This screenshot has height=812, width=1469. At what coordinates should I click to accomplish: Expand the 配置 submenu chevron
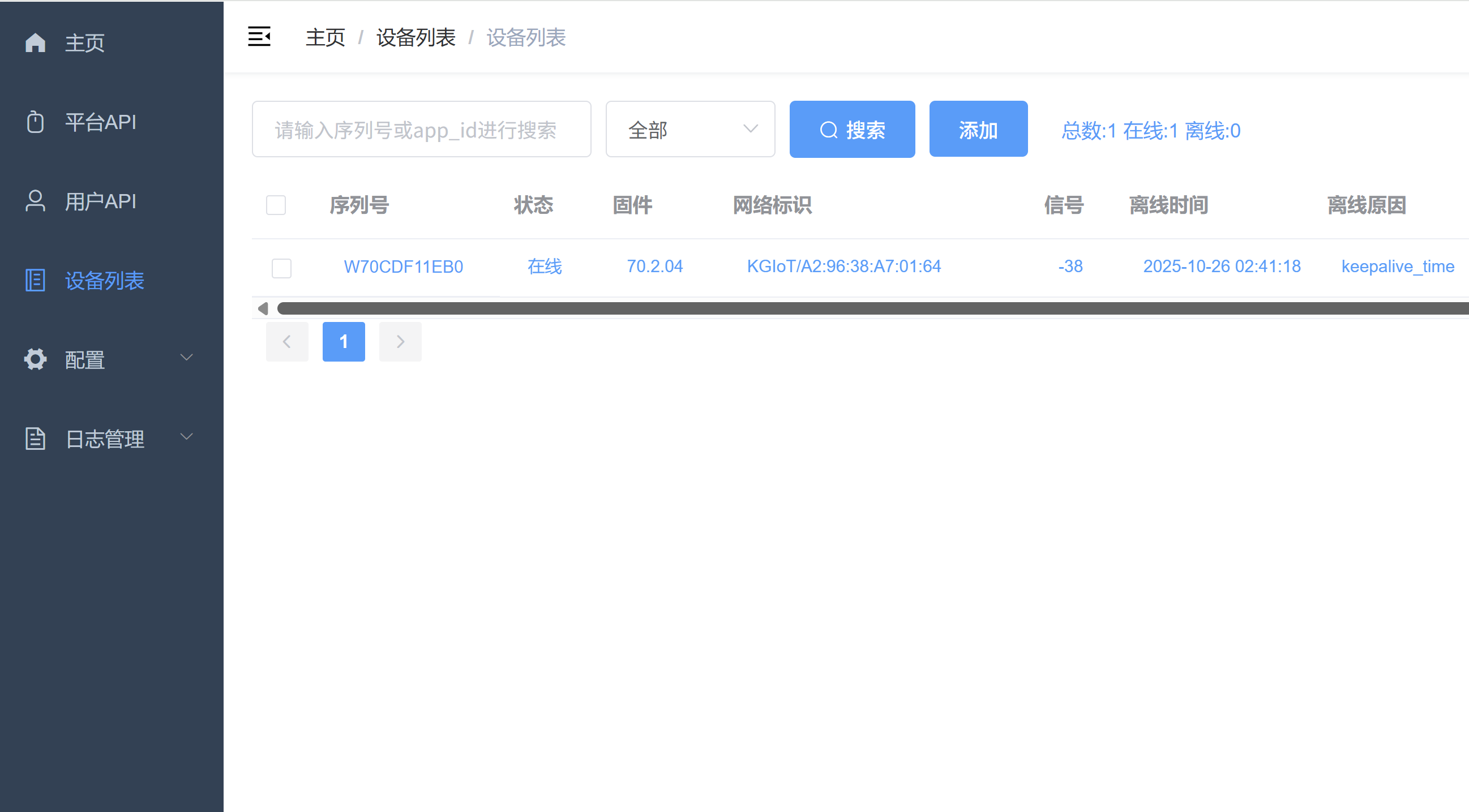click(186, 358)
